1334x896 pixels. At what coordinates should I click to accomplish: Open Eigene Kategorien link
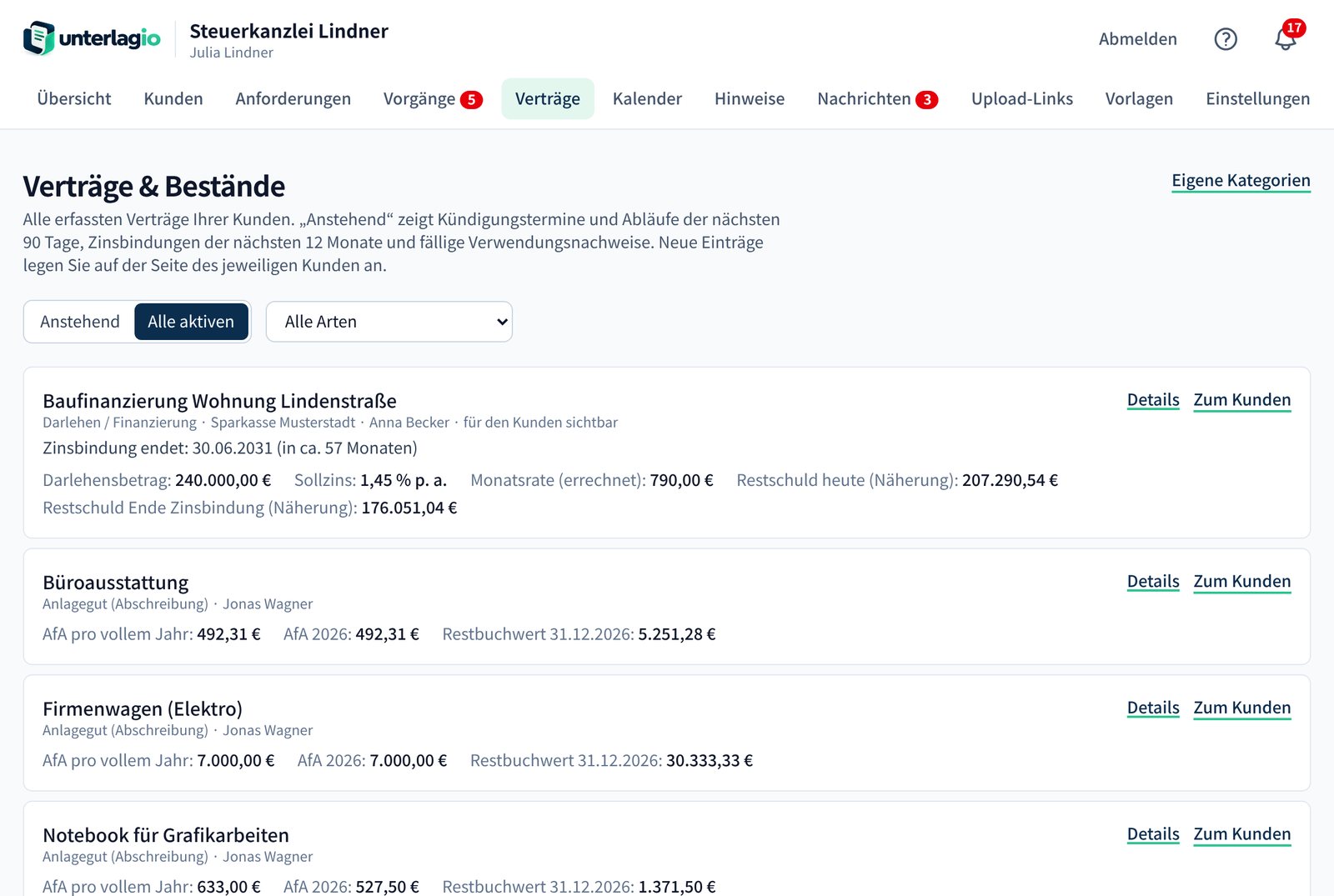pyautogui.click(x=1241, y=181)
